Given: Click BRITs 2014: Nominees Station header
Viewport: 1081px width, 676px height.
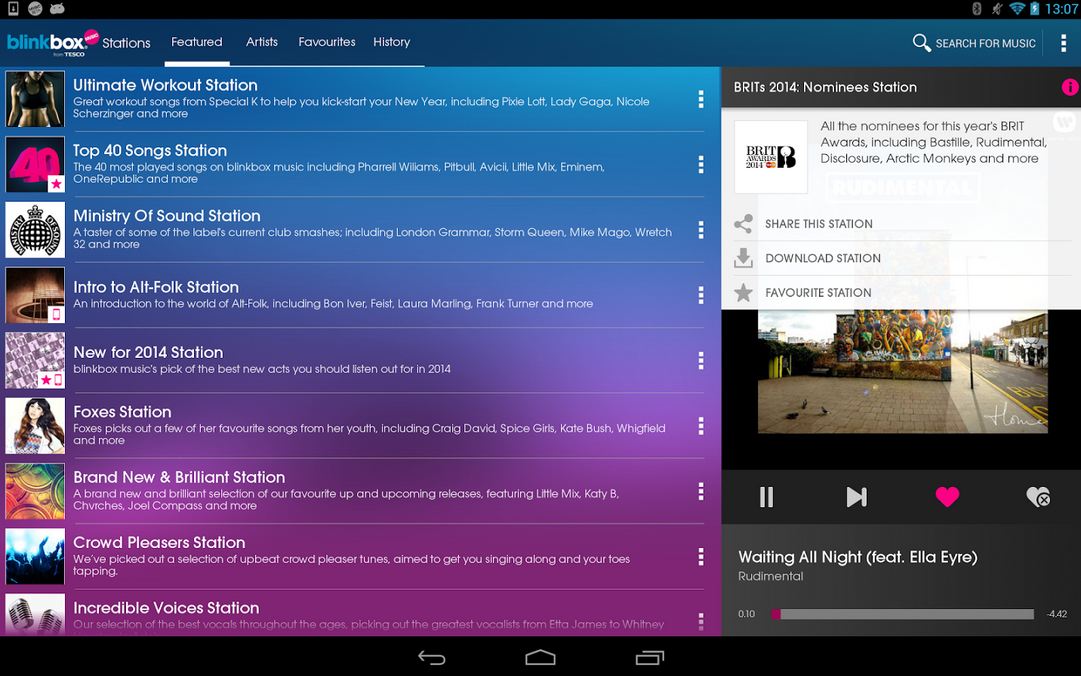Looking at the screenshot, I should (x=825, y=87).
